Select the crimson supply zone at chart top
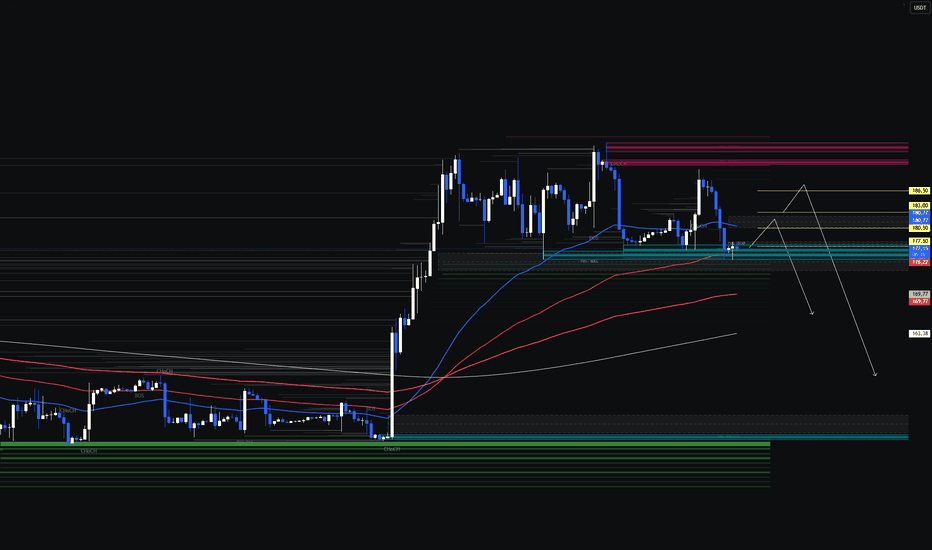932x550 pixels. pos(757,153)
